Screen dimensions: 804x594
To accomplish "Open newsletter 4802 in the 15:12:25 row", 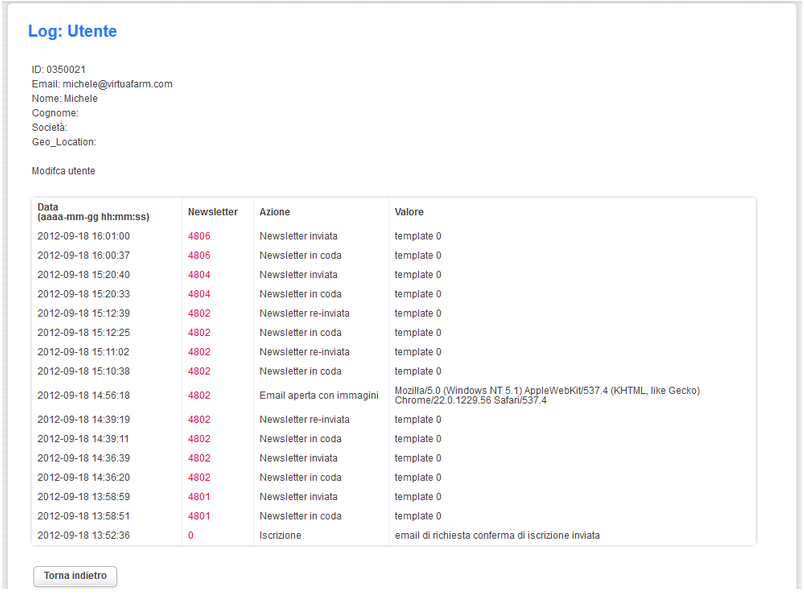I will tap(199, 332).
